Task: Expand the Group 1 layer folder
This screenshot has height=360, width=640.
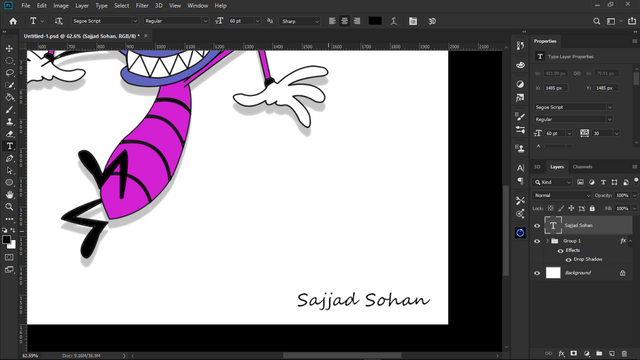Action: [x=547, y=241]
